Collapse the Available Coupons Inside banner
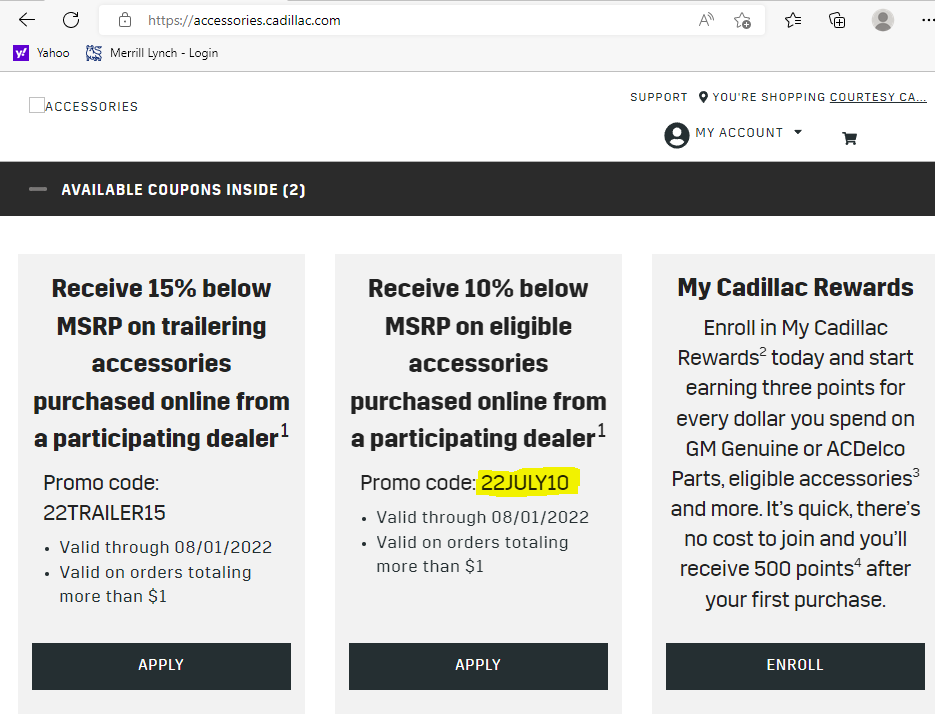The image size is (935, 717). (x=38, y=189)
